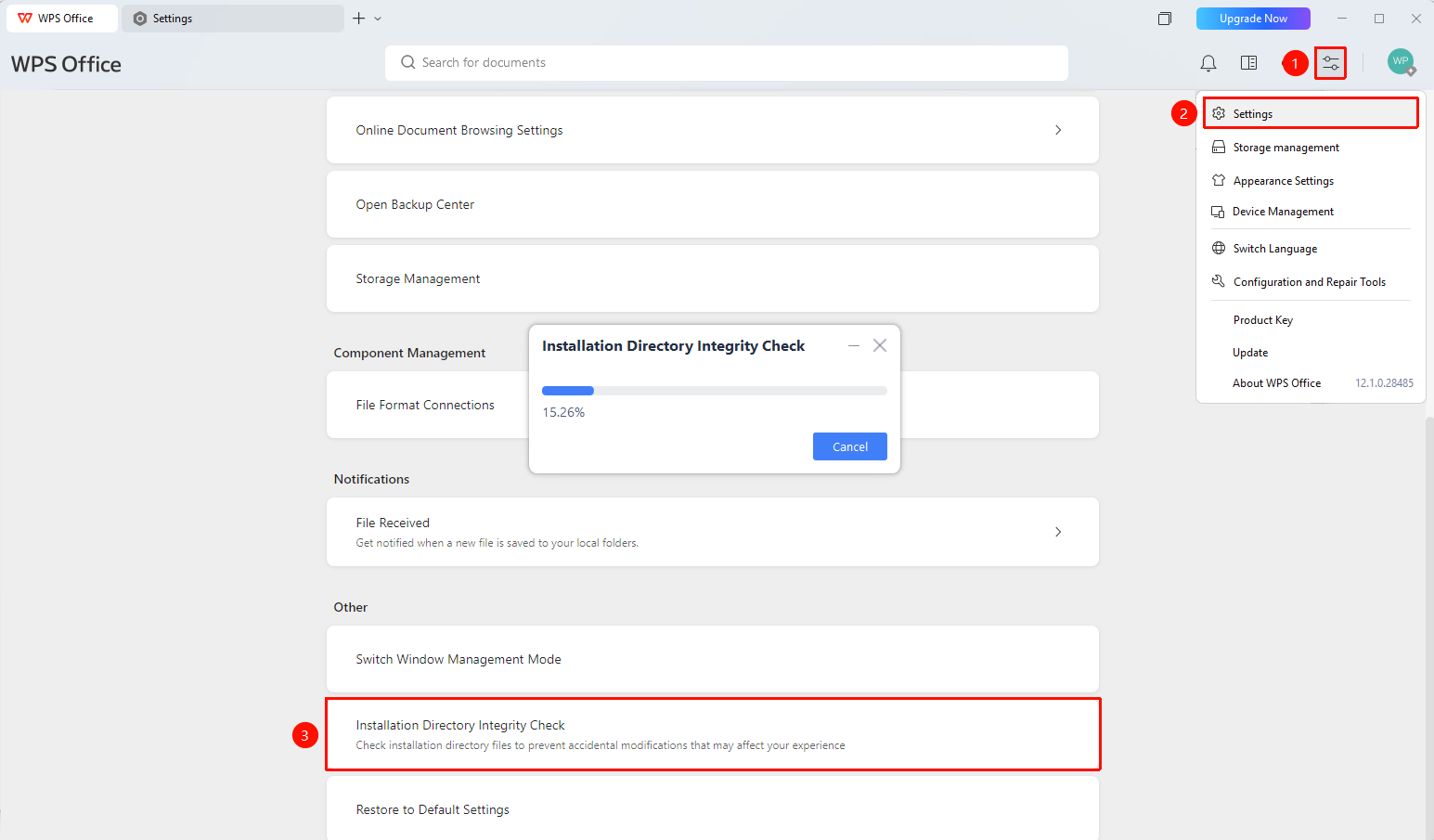Open the global settings sliders icon
Image resolution: width=1434 pixels, height=840 pixels.
click(1330, 63)
